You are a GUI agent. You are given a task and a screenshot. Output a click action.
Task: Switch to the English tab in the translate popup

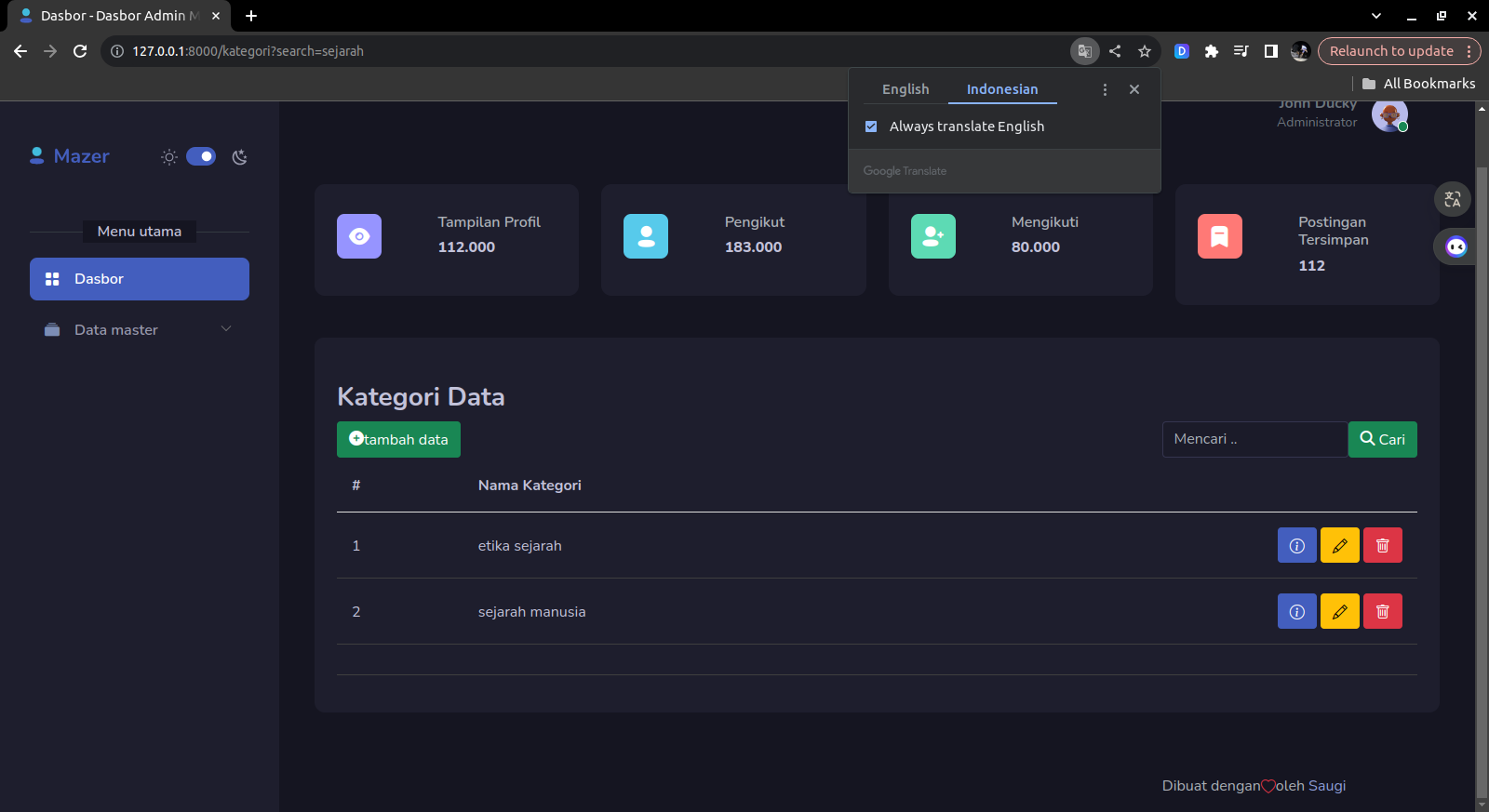[905, 89]
